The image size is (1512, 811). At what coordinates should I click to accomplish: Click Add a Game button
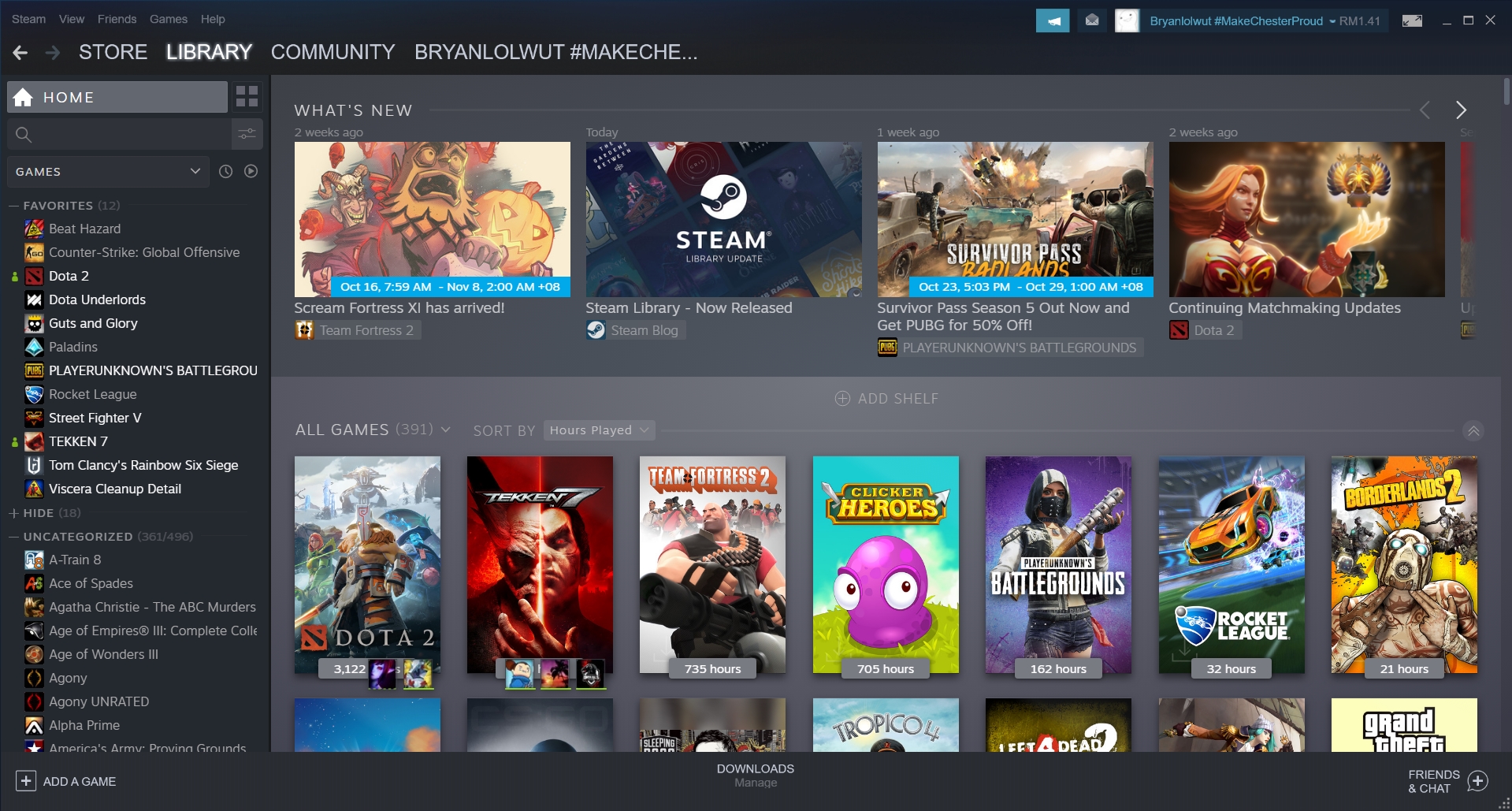[x=67, y=781]
